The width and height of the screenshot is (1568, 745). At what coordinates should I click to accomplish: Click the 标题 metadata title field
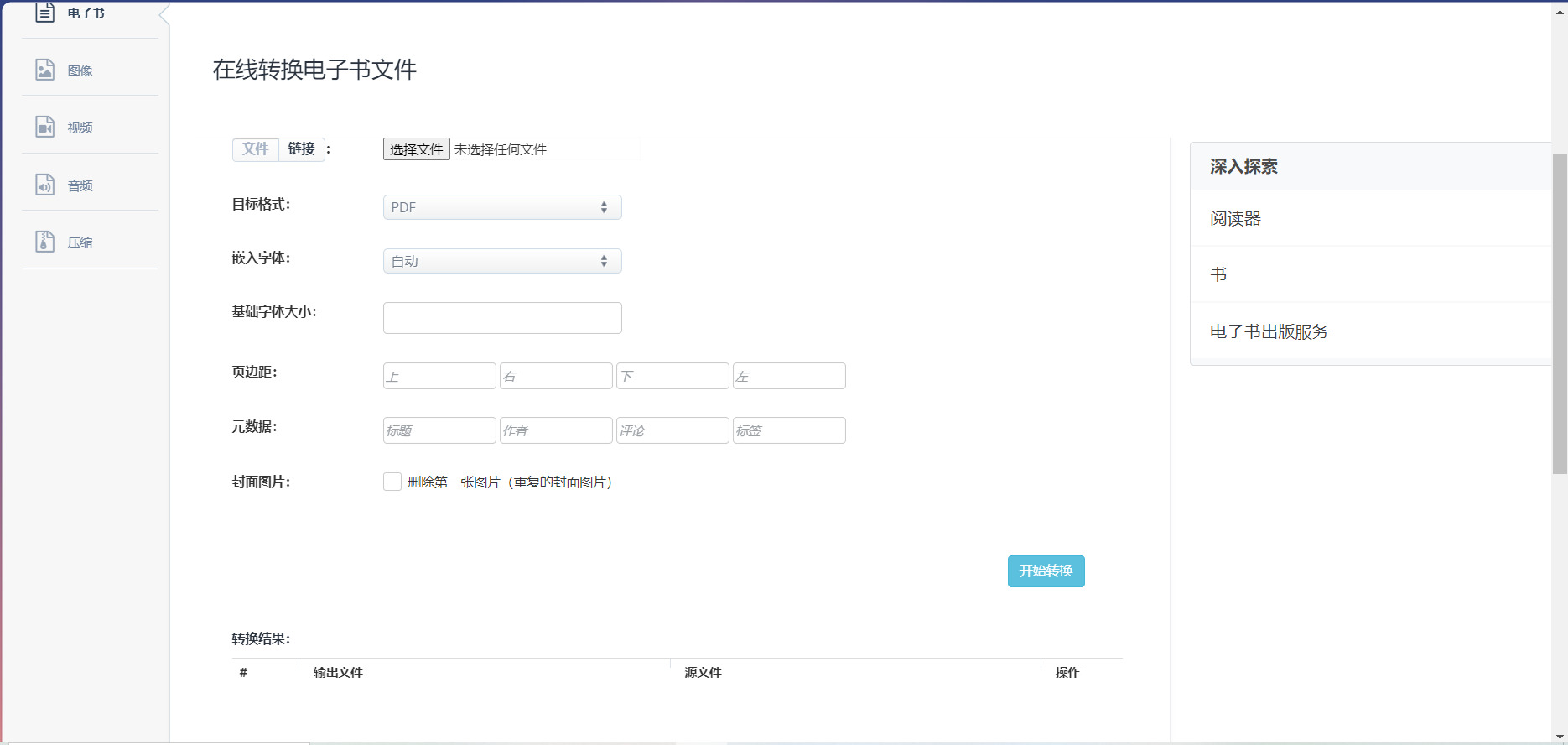click(439, 430)
